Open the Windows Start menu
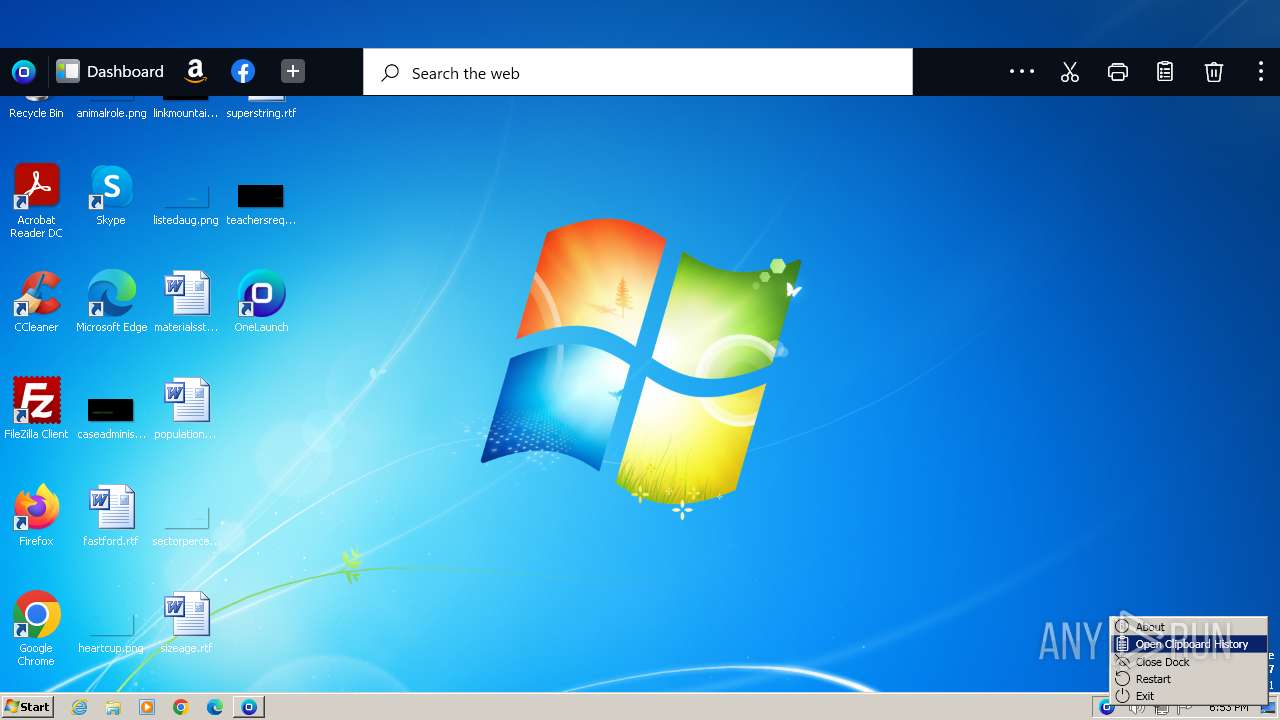This screenshot has width=1280, height=720. point(27,706)
